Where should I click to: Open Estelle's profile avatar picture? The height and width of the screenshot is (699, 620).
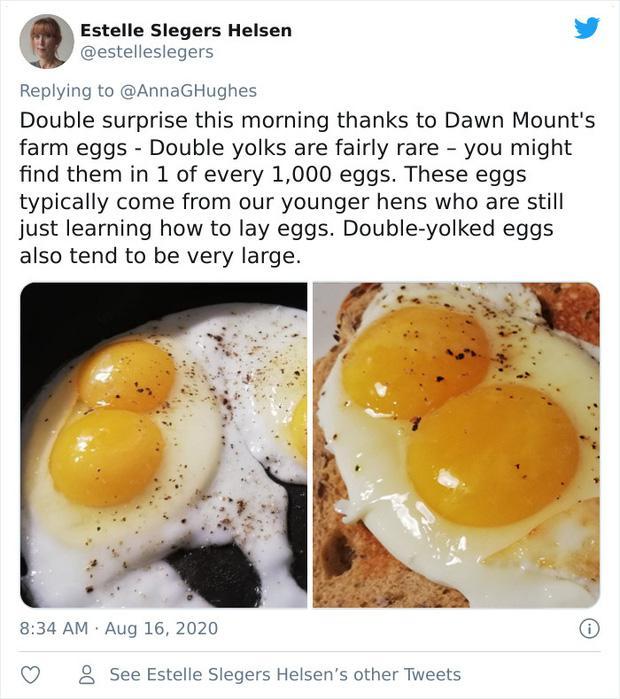point(46,41)
